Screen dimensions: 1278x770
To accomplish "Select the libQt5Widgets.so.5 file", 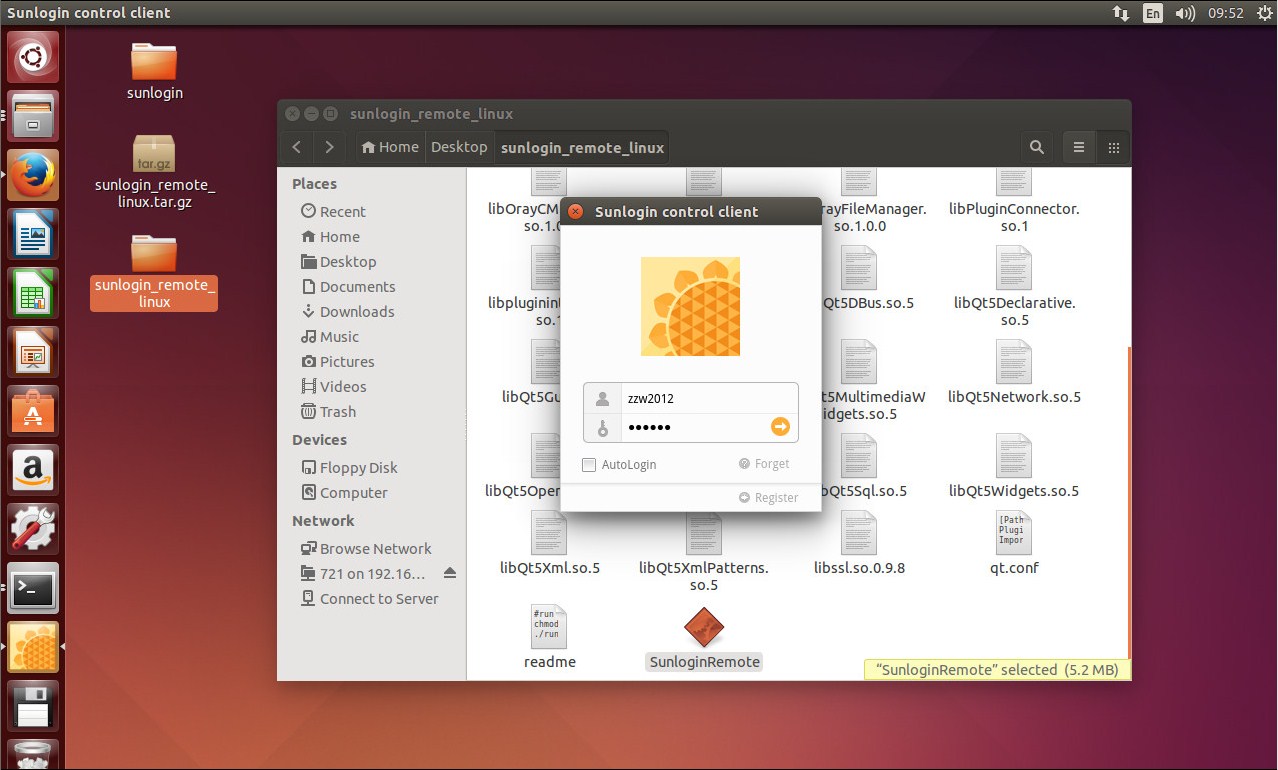I will (x=1014, y=467).
